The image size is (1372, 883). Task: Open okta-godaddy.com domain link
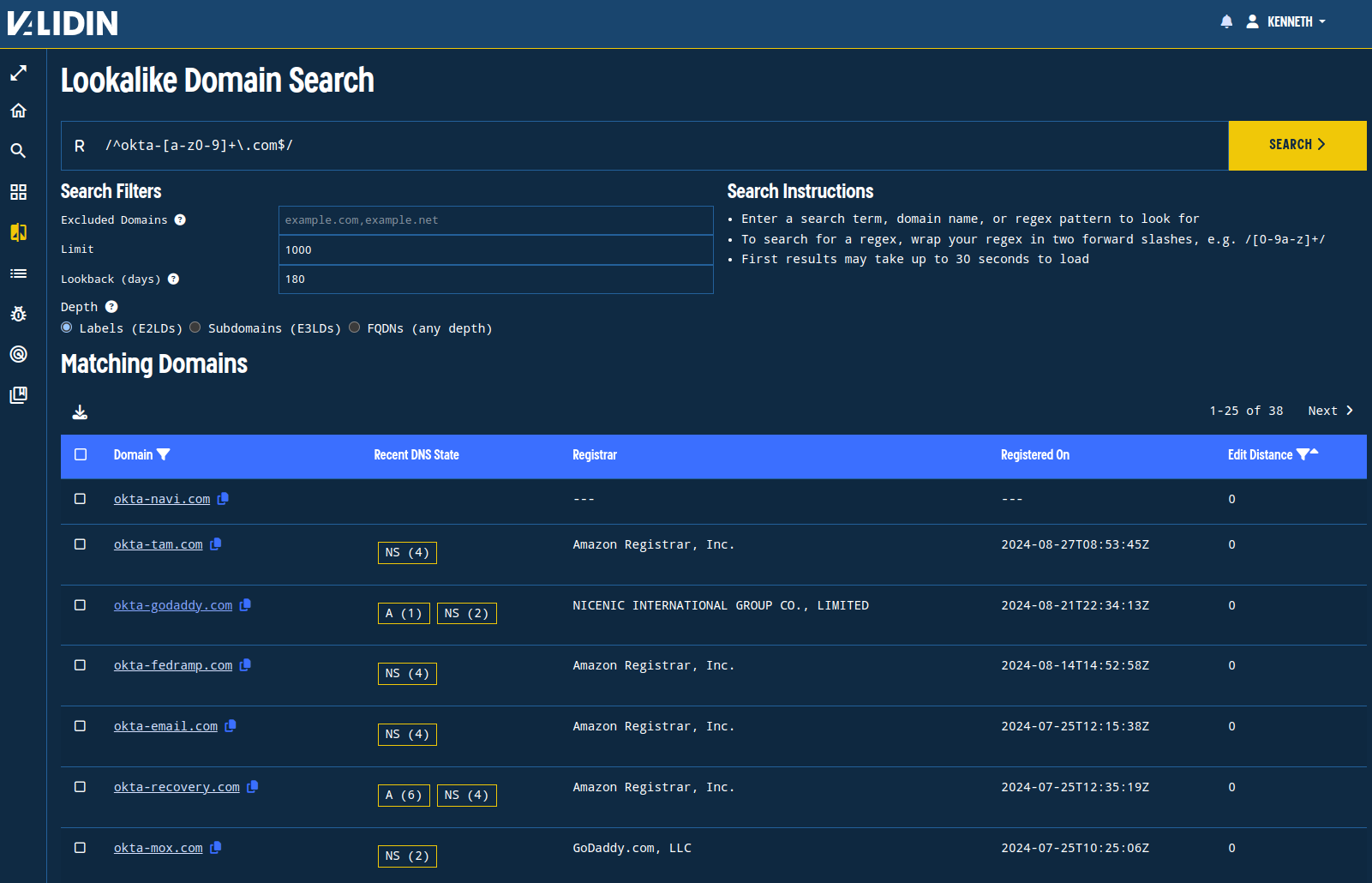click(x=173, y=605)
